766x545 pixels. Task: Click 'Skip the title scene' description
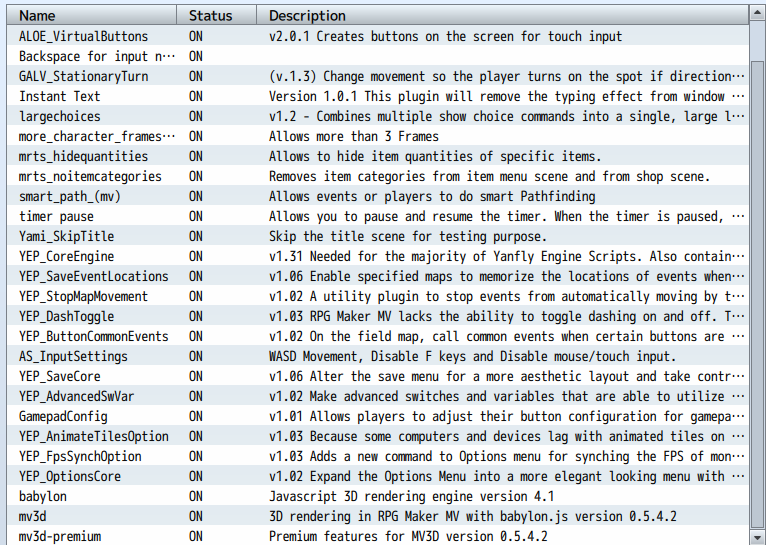tap(407, 237)
